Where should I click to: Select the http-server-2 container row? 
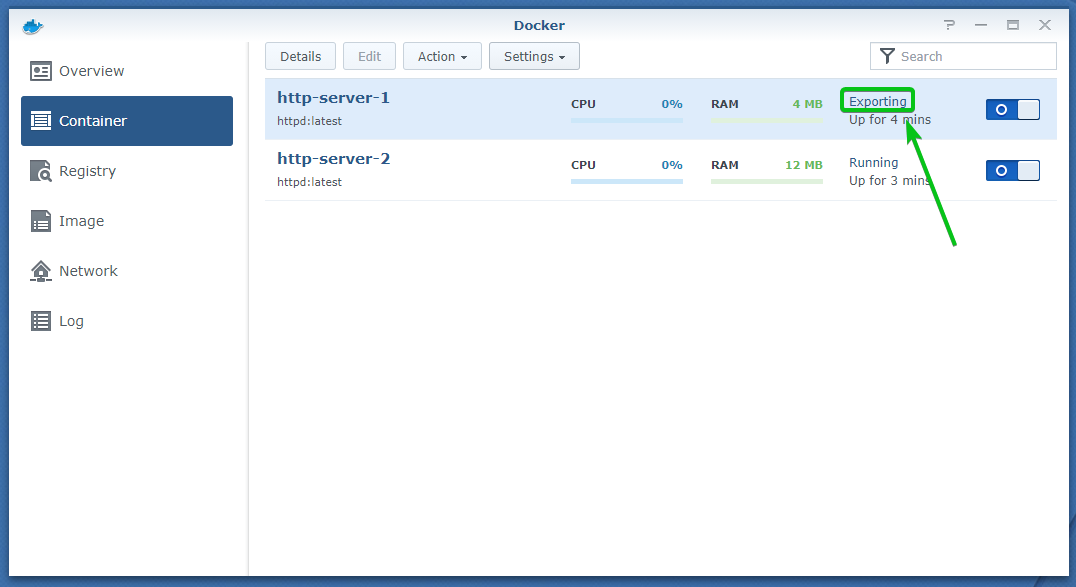click(x=450, y=170)
